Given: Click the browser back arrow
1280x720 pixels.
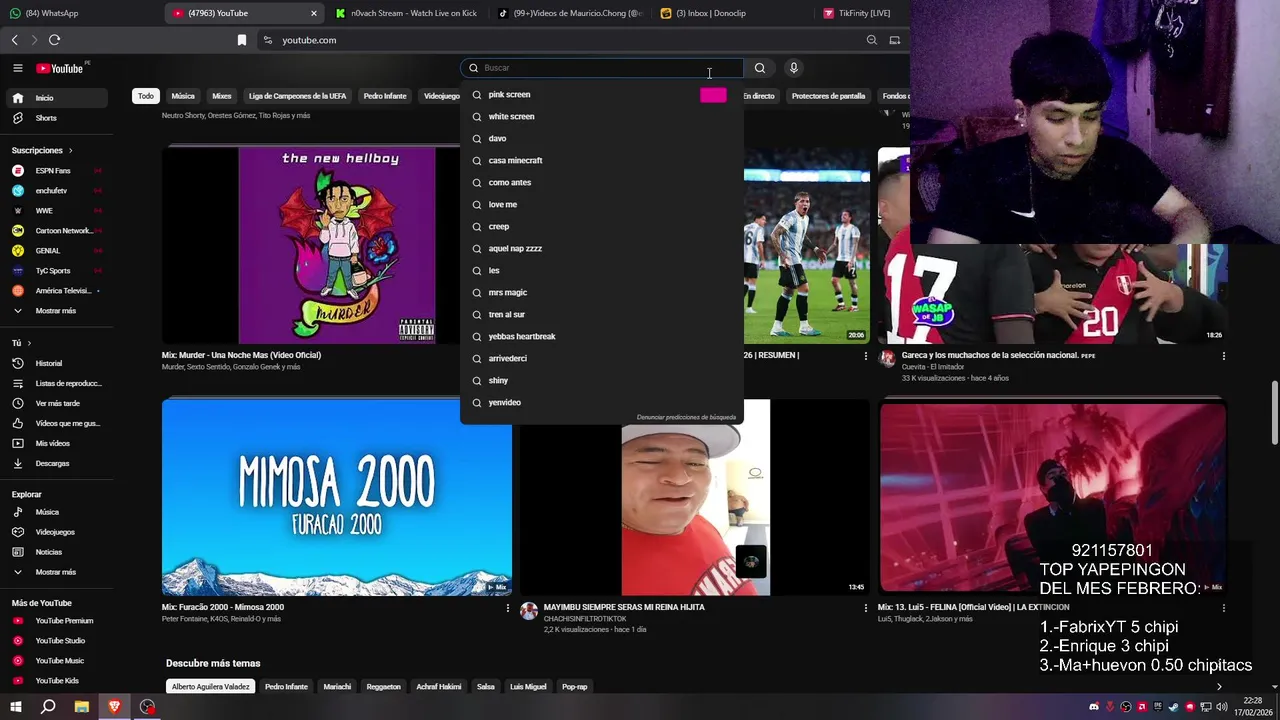Looking at the screenshot, I should 14,40.
